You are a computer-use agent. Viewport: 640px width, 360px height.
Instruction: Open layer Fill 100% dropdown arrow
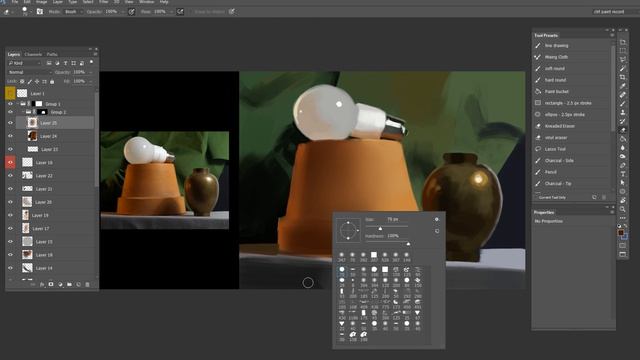[x=90, y=82]
